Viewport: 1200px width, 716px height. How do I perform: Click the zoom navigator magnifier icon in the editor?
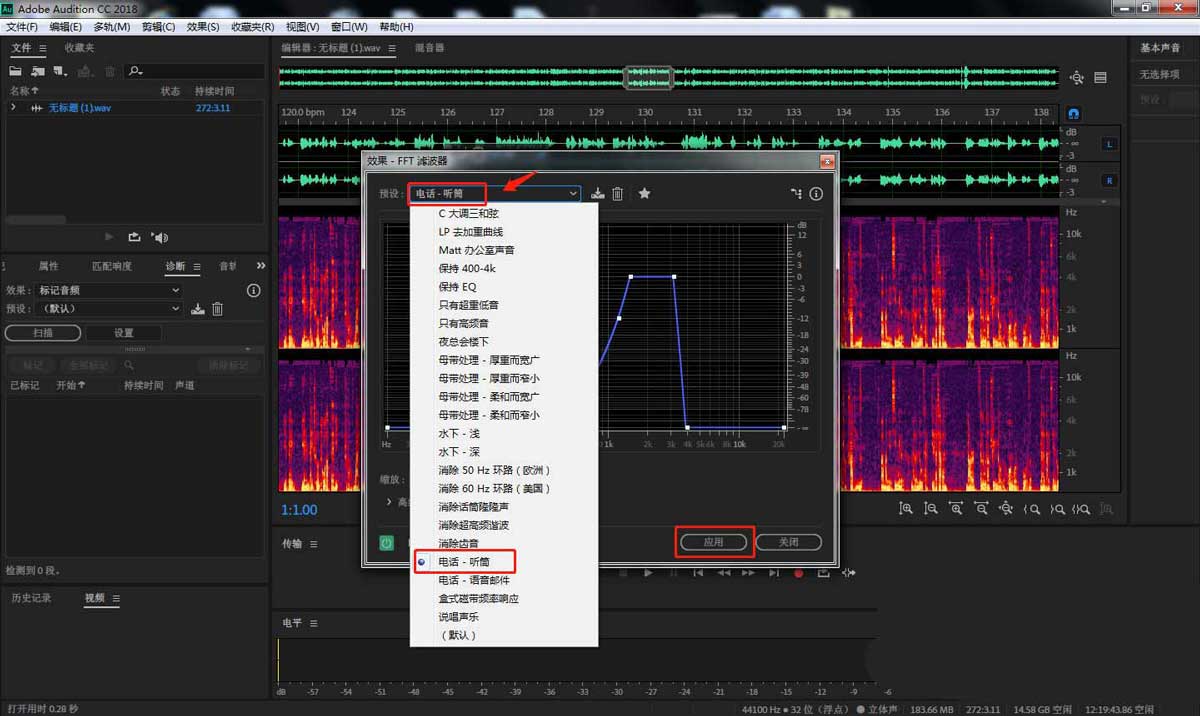[x=1077, y=77]
